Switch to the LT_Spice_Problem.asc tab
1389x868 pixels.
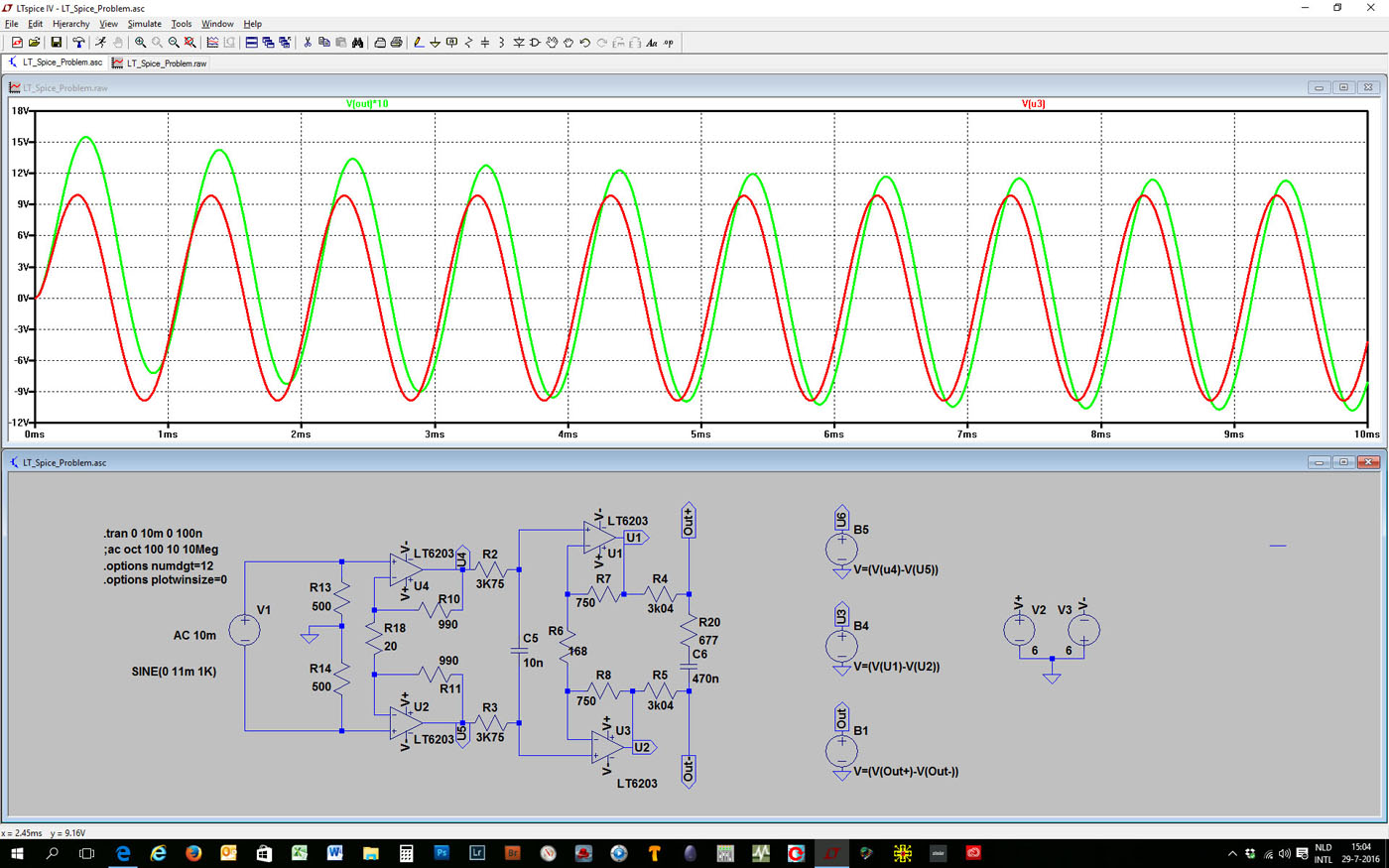point(56,62)
